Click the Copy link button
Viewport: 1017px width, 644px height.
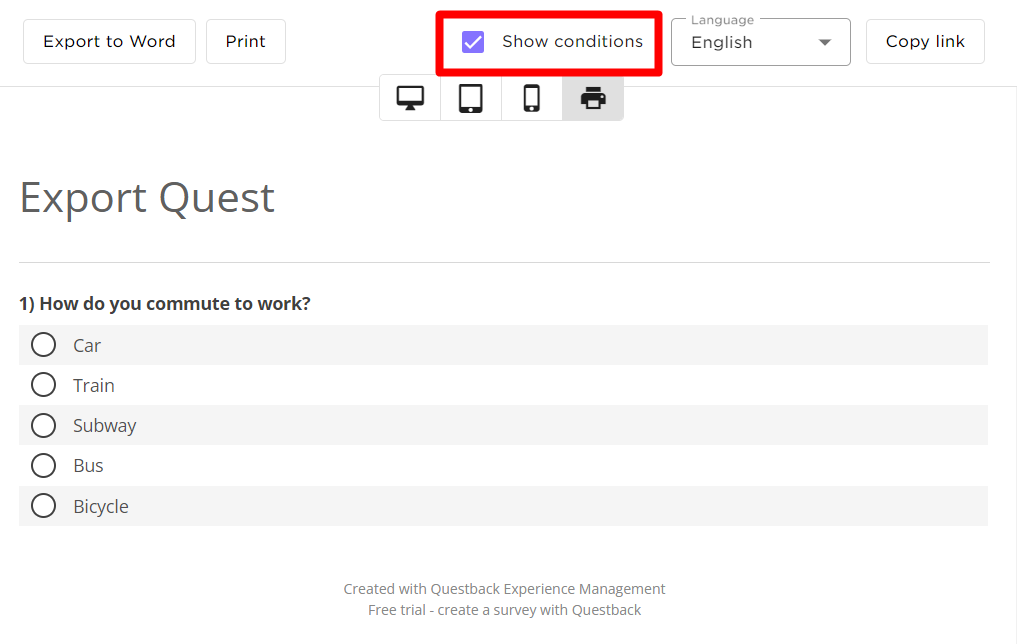[925, 42]
